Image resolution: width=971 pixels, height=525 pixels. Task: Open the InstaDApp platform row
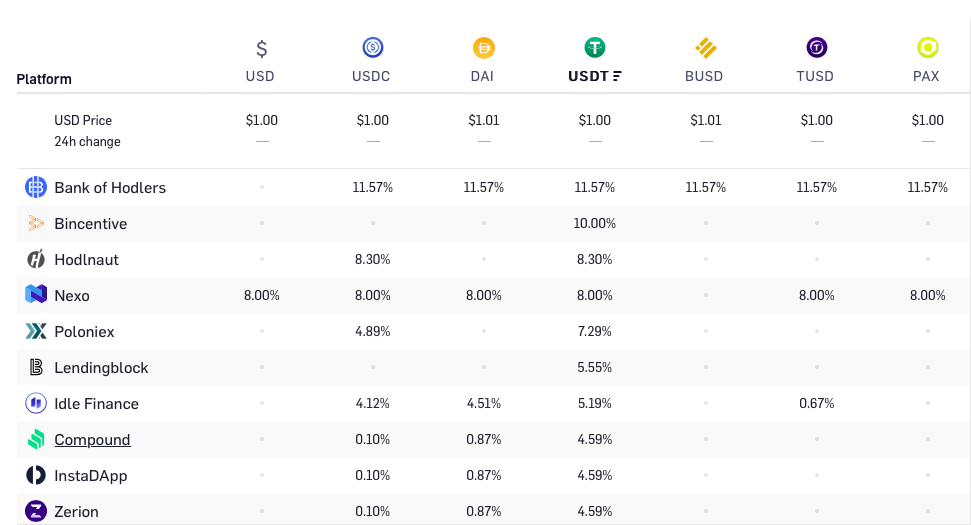click(x=90, y=476)
